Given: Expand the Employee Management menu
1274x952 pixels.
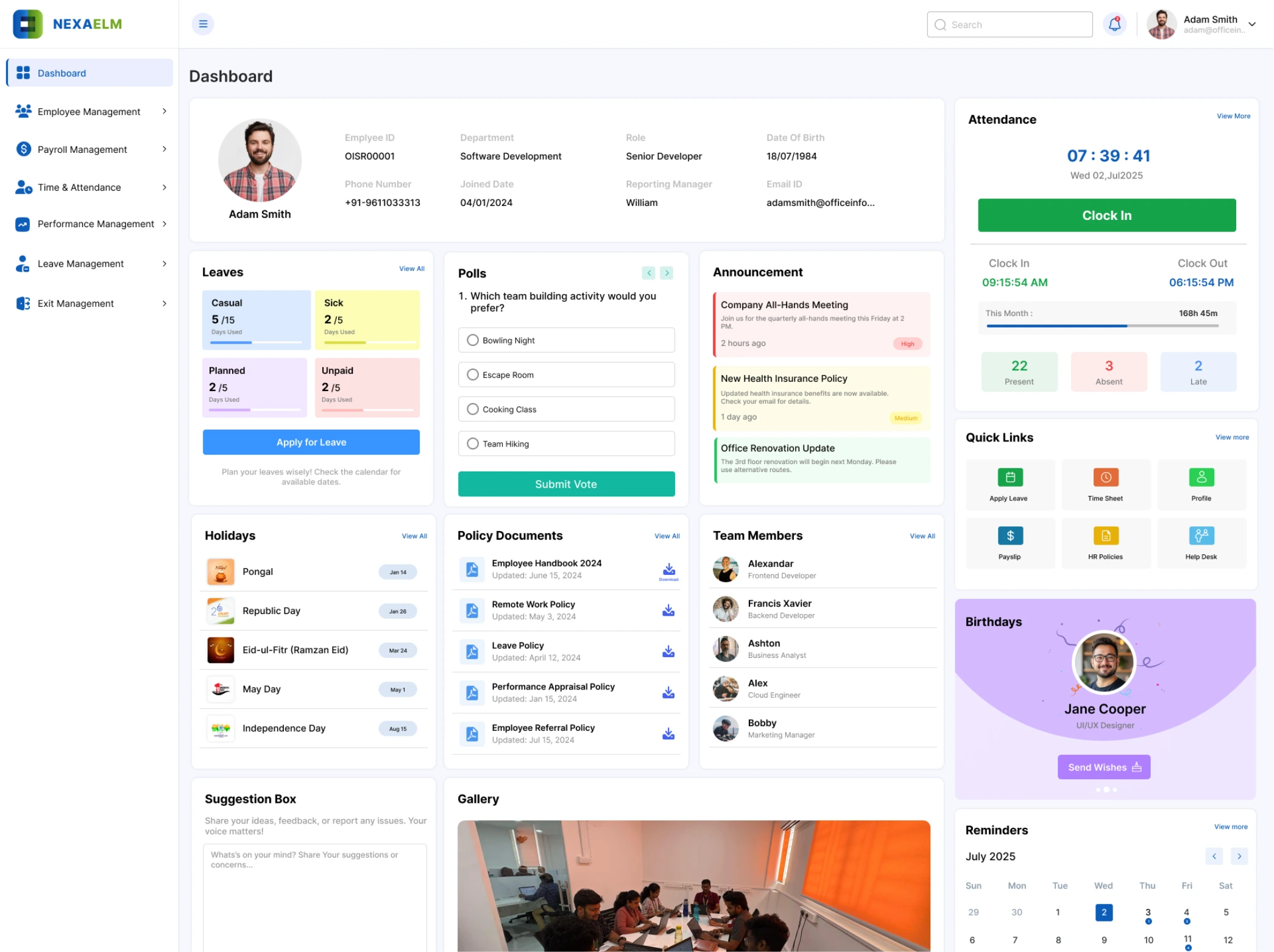Looking at the screenshot, I should click(x=90, y=111).
